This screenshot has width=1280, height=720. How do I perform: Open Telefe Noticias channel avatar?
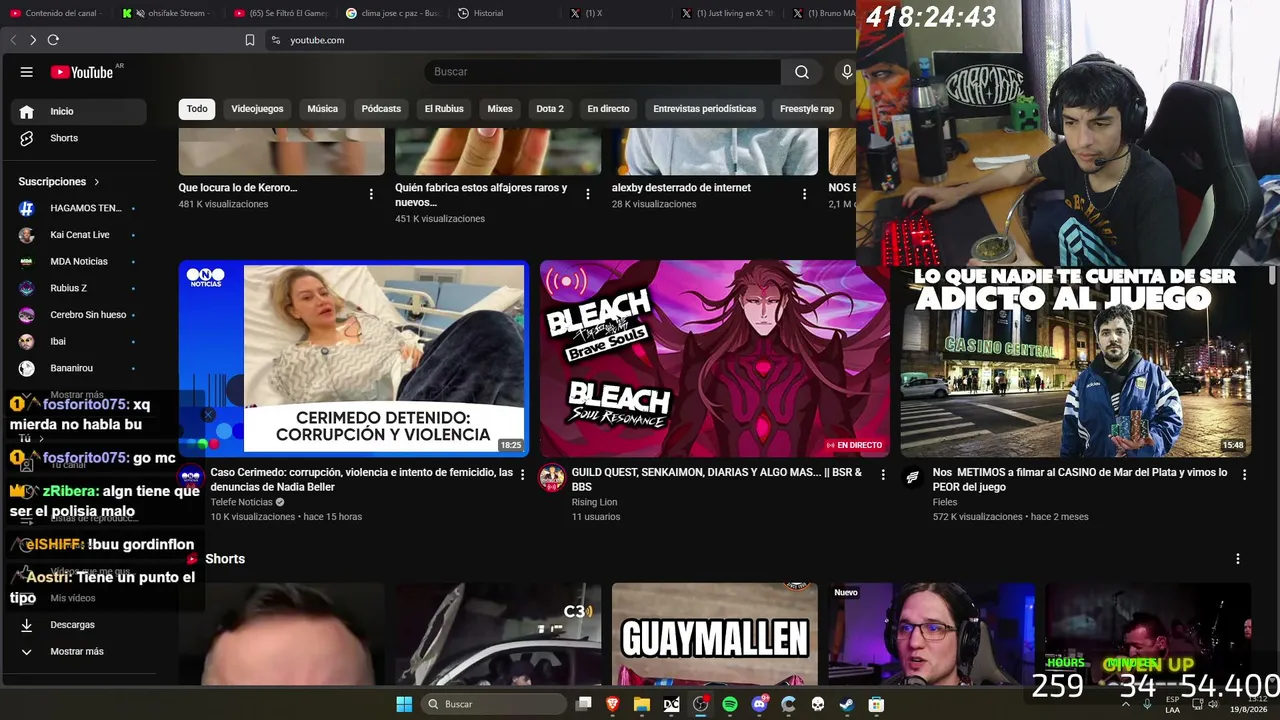point(191,478)
